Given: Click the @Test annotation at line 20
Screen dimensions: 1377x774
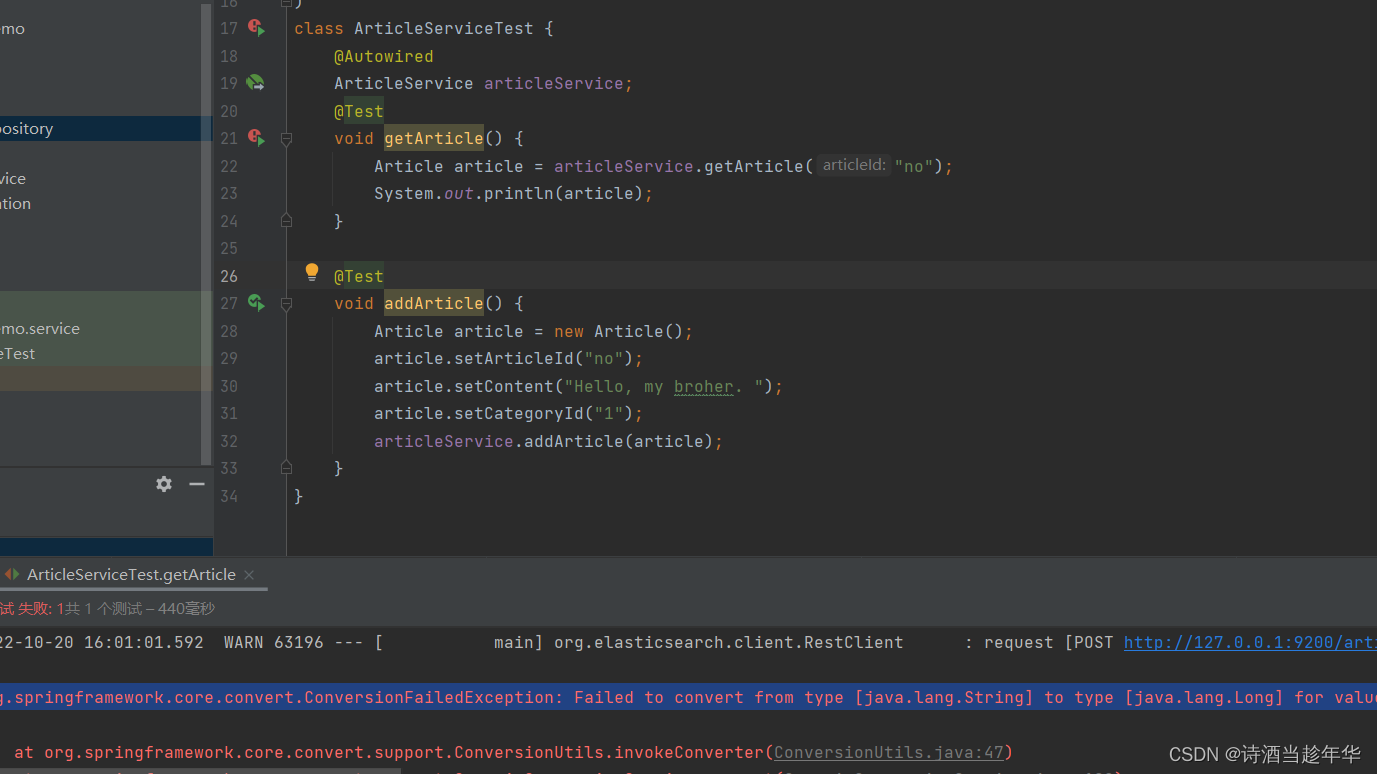Looking at the screenshot, I should click(x=359, y=111).
